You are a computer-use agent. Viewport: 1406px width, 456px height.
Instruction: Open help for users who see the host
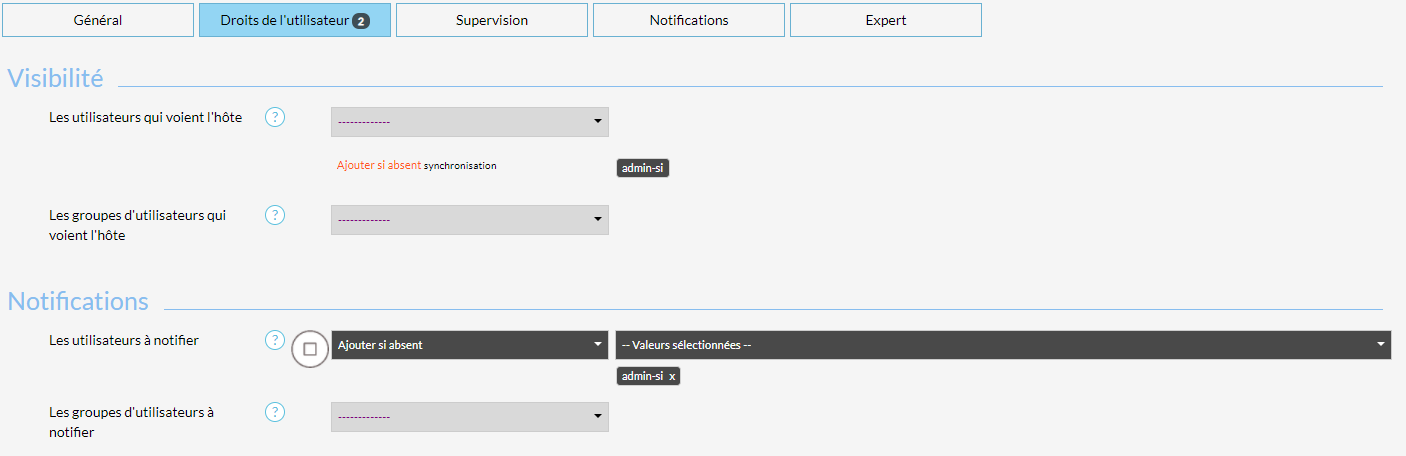click(275, 117)
